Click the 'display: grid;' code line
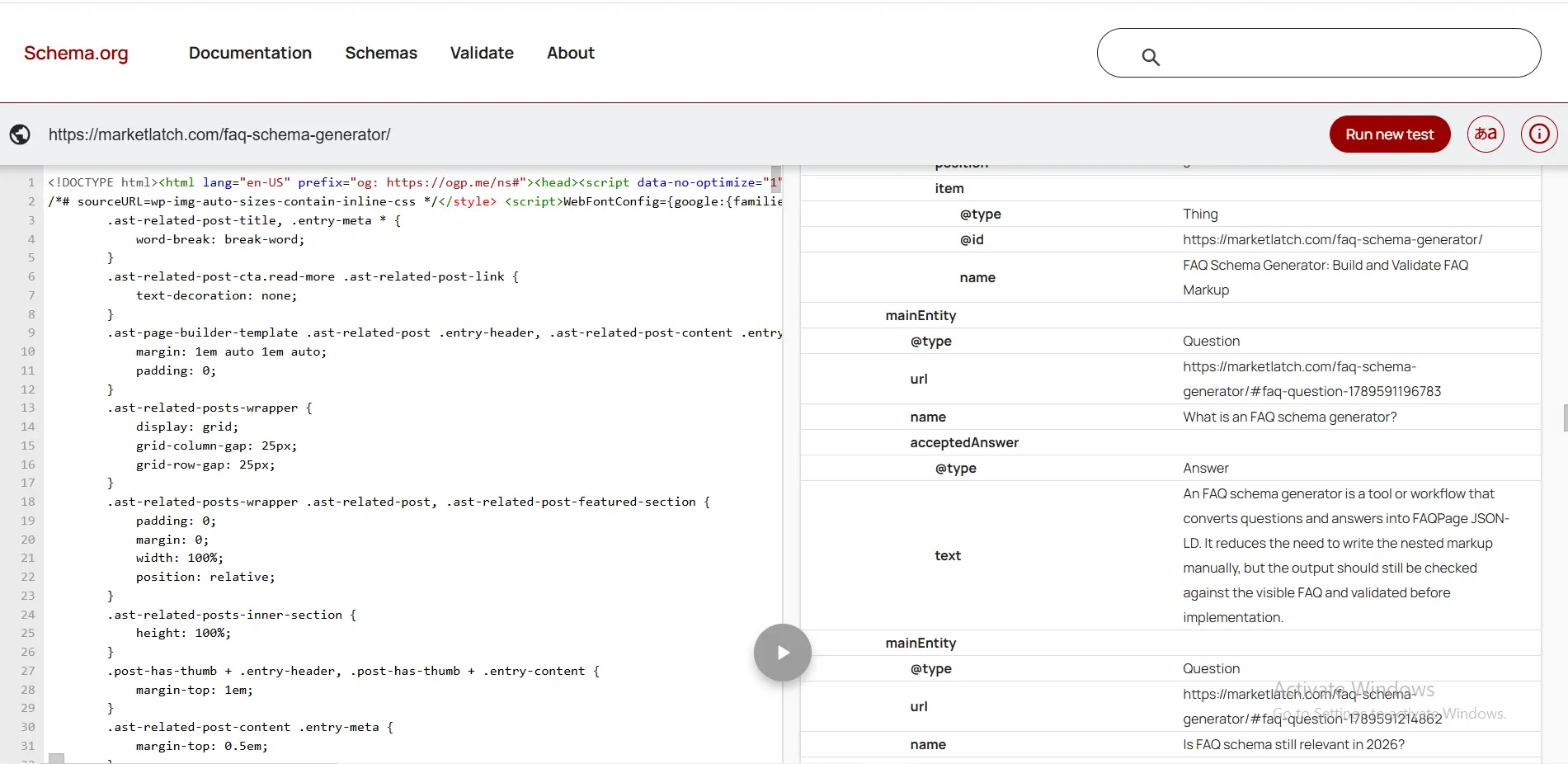1568x764 pixels. (x=187, y=427)
